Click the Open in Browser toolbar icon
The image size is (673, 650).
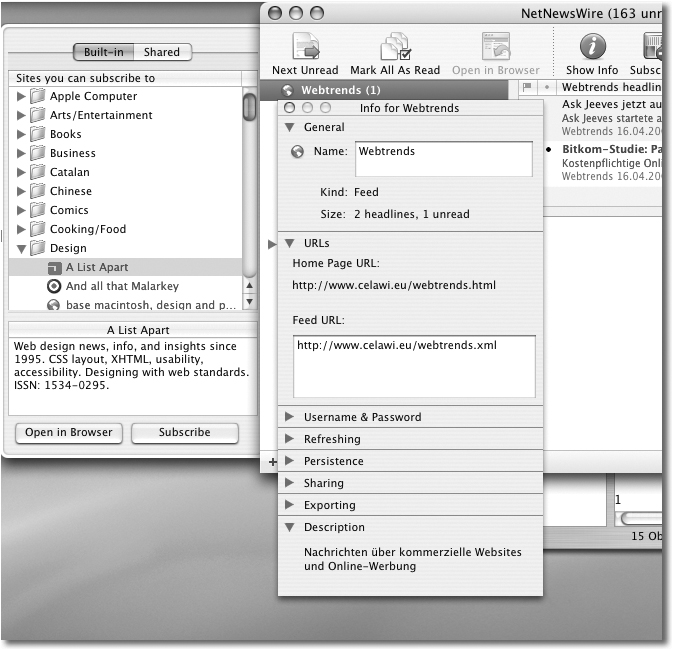click(x=496, y=46)
